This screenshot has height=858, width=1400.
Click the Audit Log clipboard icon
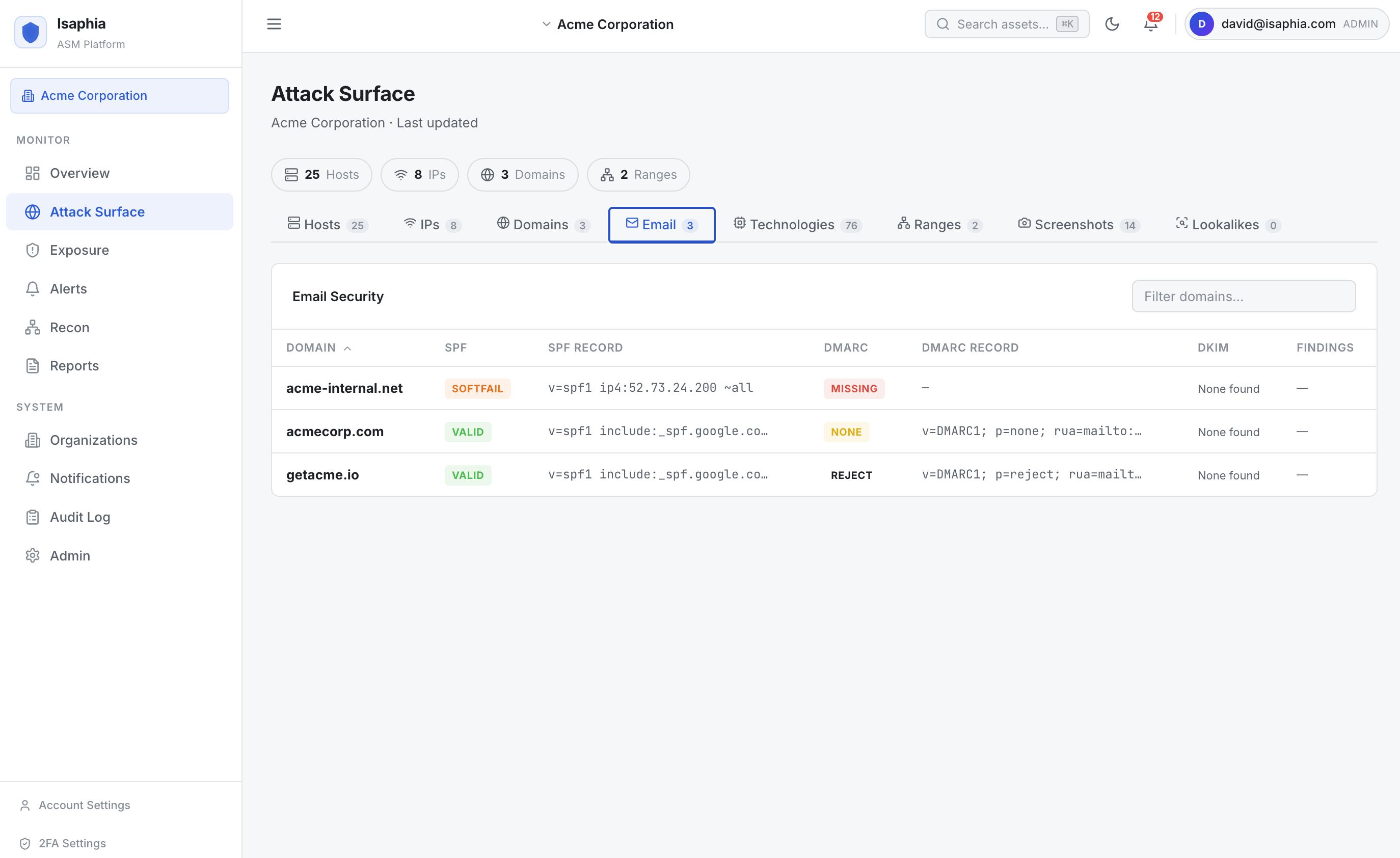point(33,517)
